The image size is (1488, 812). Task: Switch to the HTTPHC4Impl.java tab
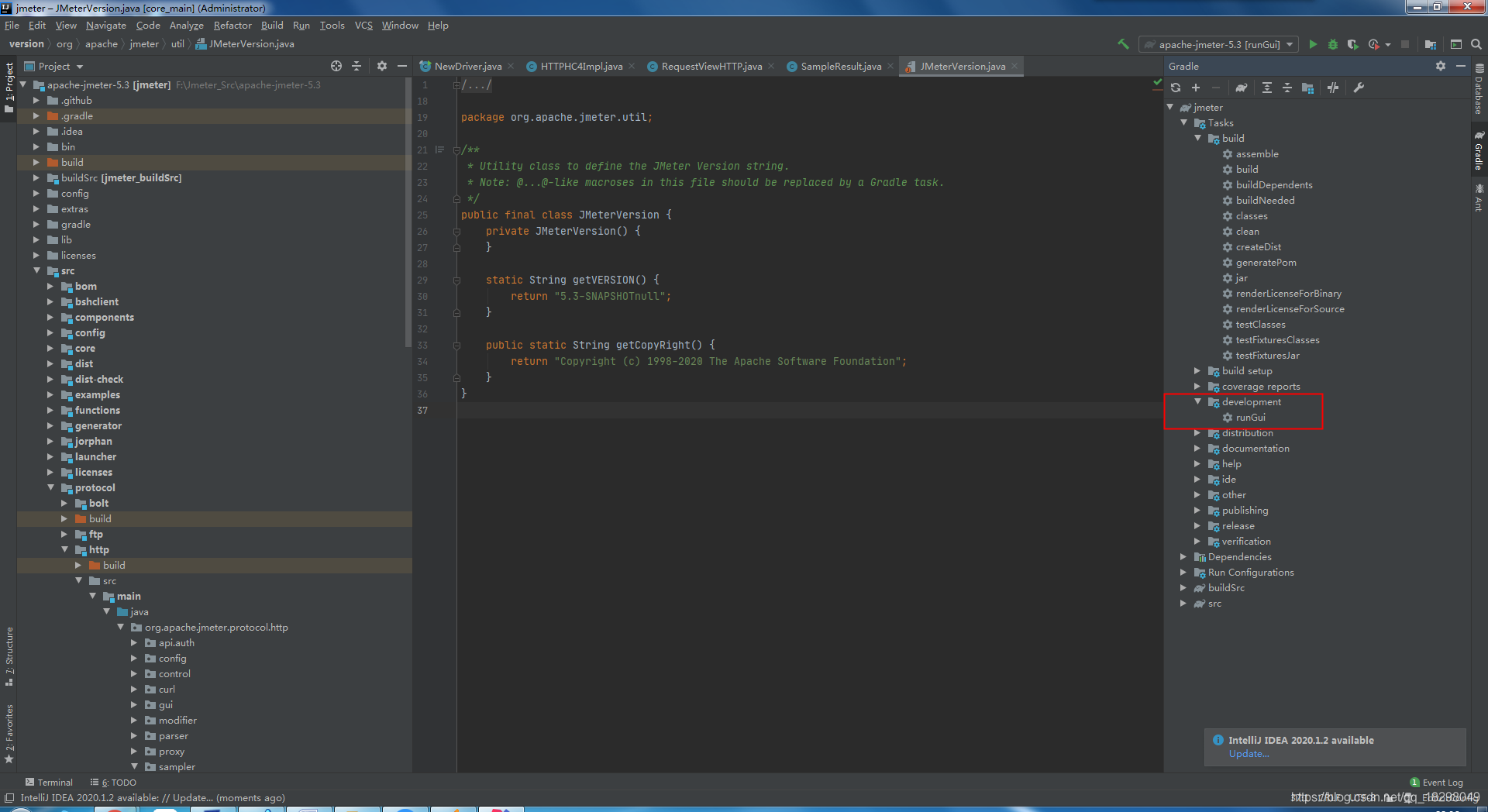581,66
